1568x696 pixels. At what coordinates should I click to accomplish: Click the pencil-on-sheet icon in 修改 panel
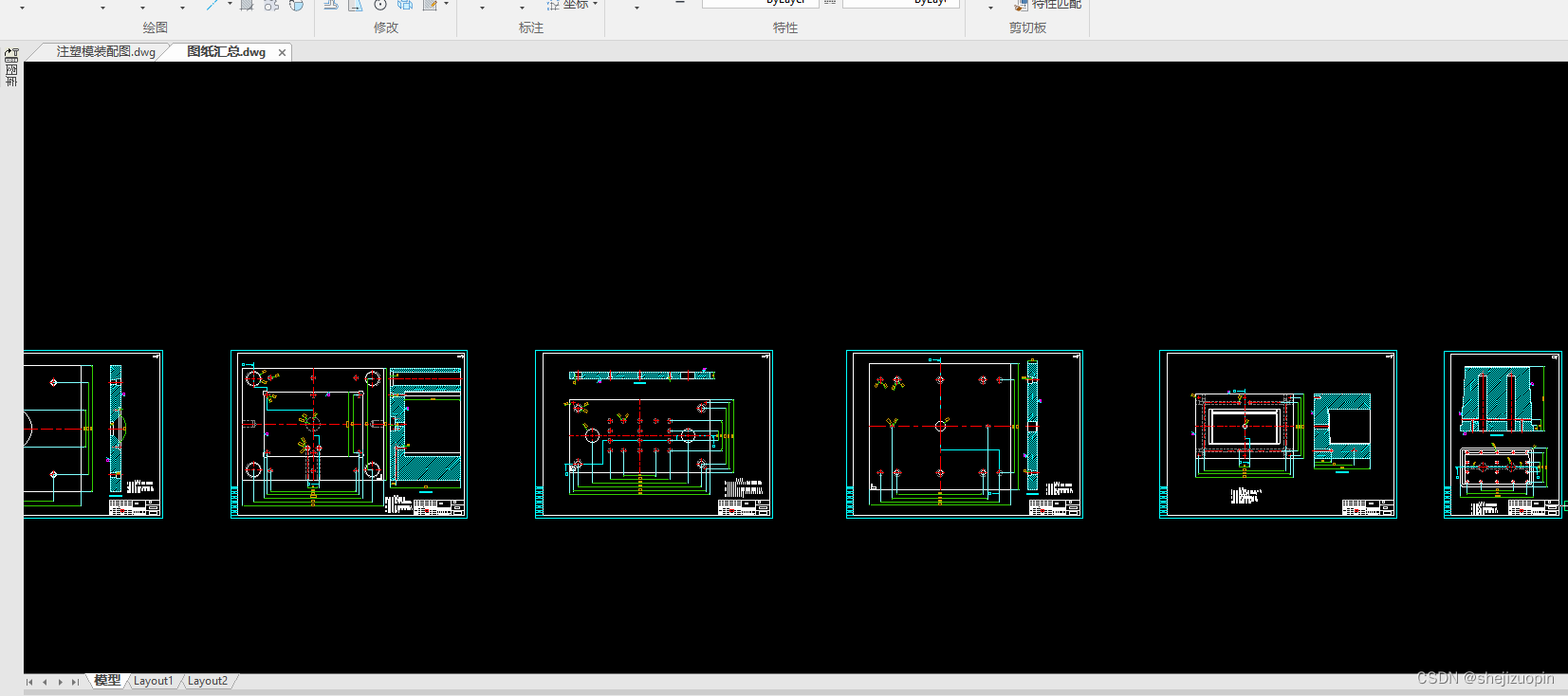(x=430, y=5)
